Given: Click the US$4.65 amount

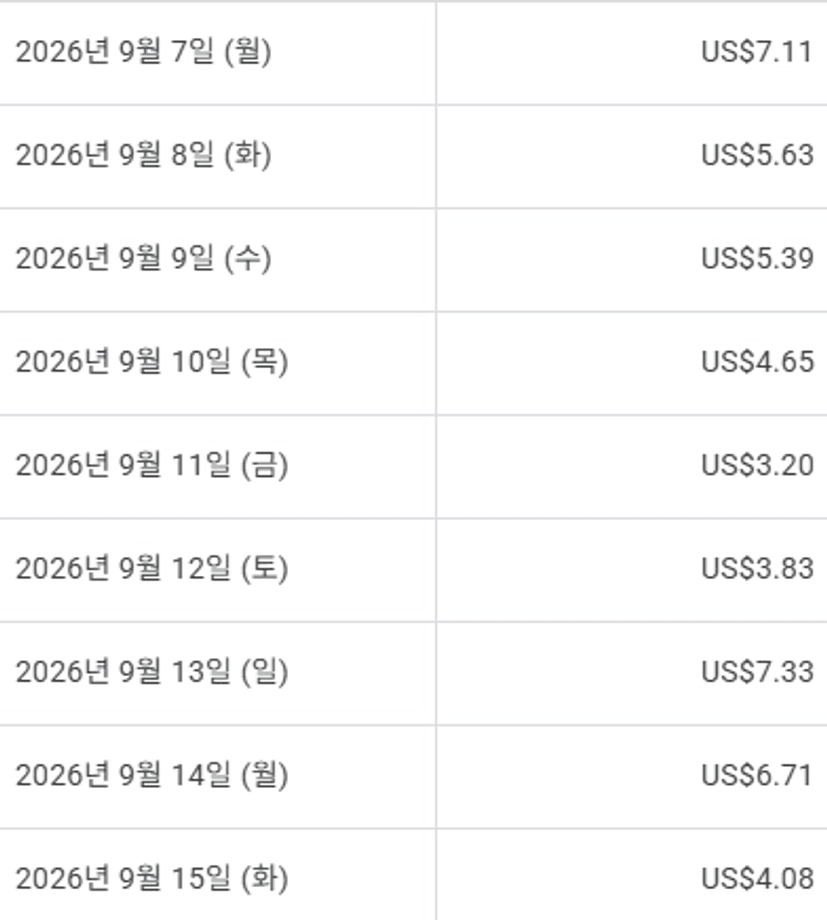Looking at the screenshot, I should pyautogui.click(x=757, y=362).
